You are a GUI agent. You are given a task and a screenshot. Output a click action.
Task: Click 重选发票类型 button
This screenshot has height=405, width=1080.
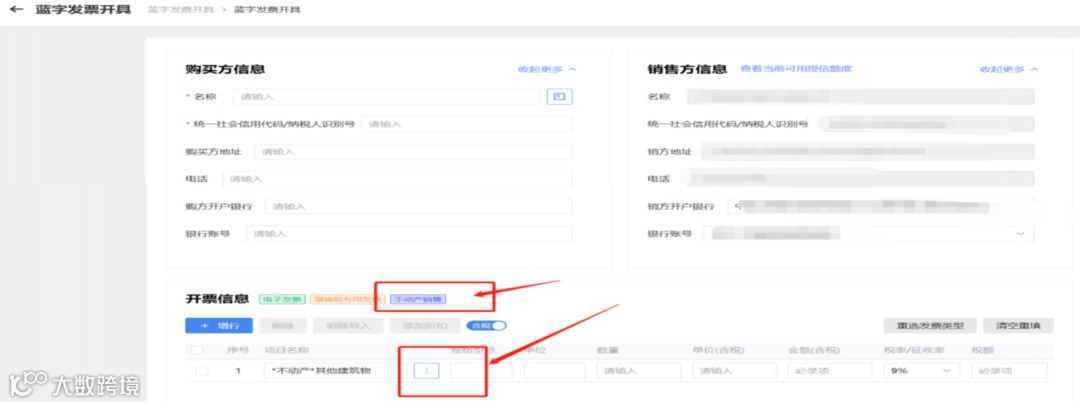pyautogui.click(x=930, y=325)
